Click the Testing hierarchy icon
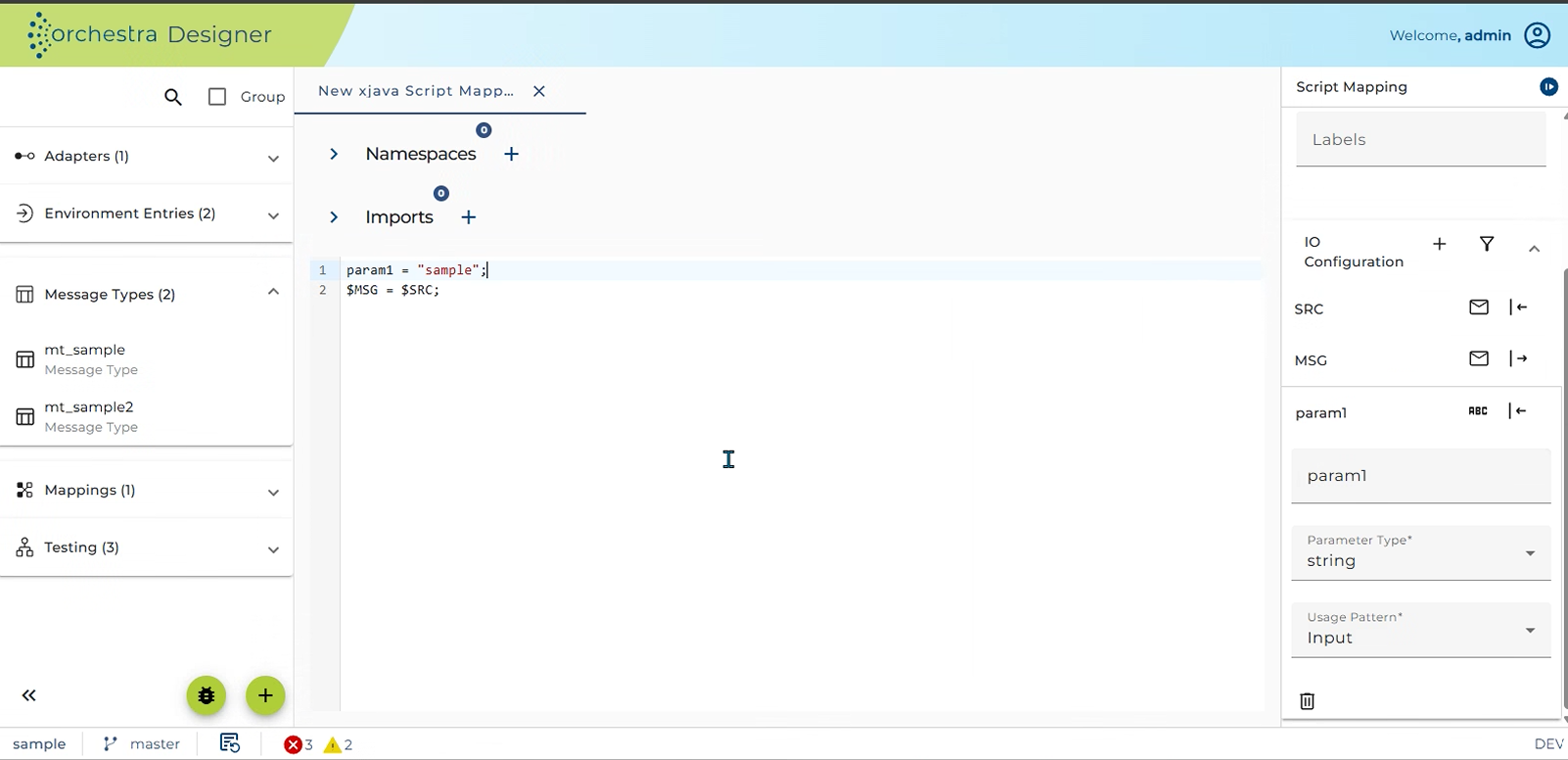The height and width of the screenshot is (760, 1568). click(25, 547)
